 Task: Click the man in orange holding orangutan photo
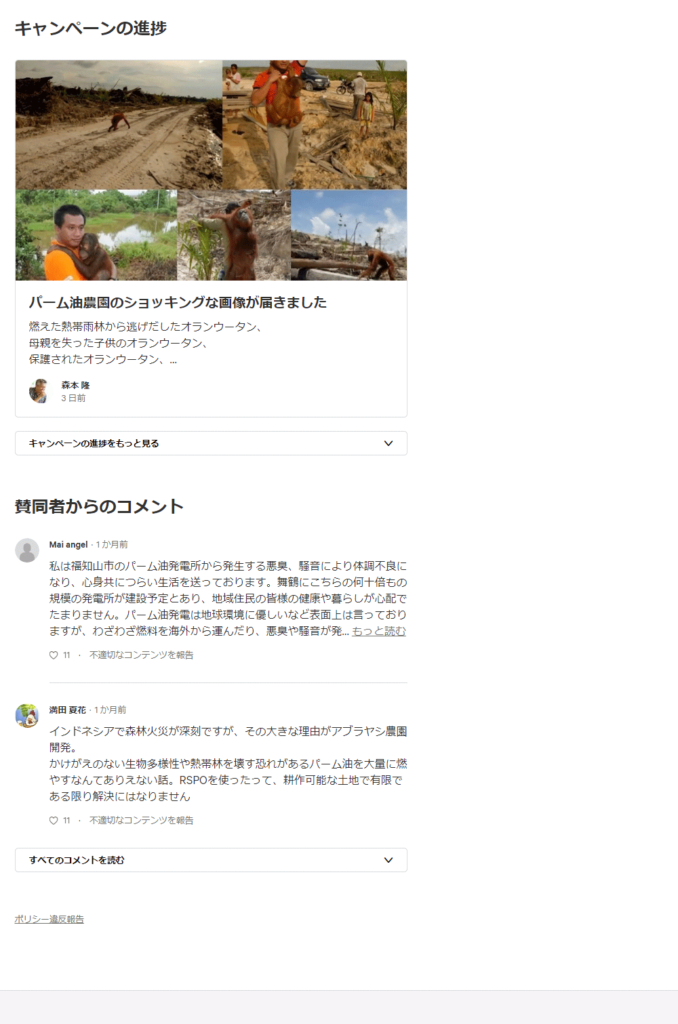pos(96,235)
